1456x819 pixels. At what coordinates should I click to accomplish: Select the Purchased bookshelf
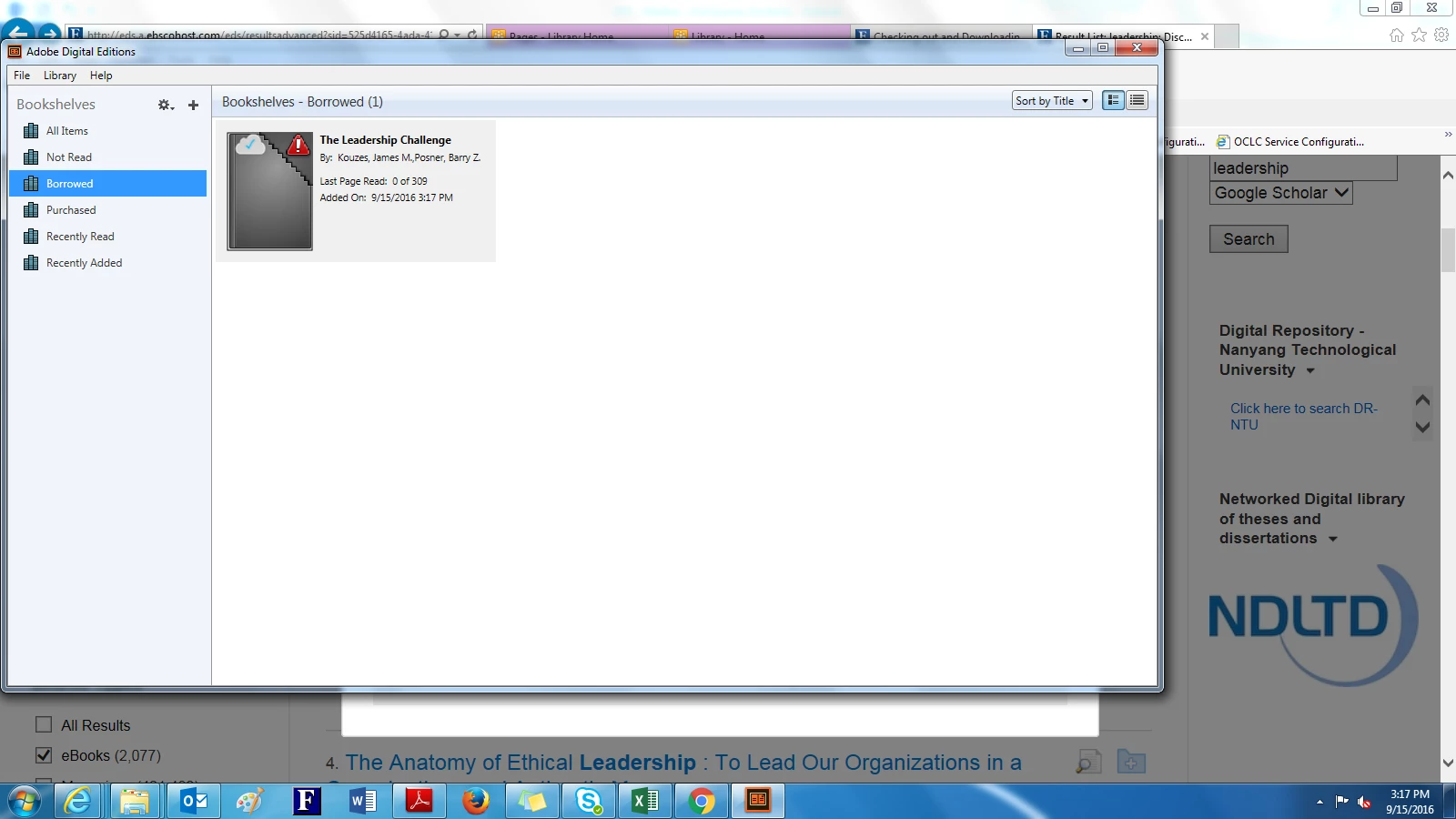point(108,210)
